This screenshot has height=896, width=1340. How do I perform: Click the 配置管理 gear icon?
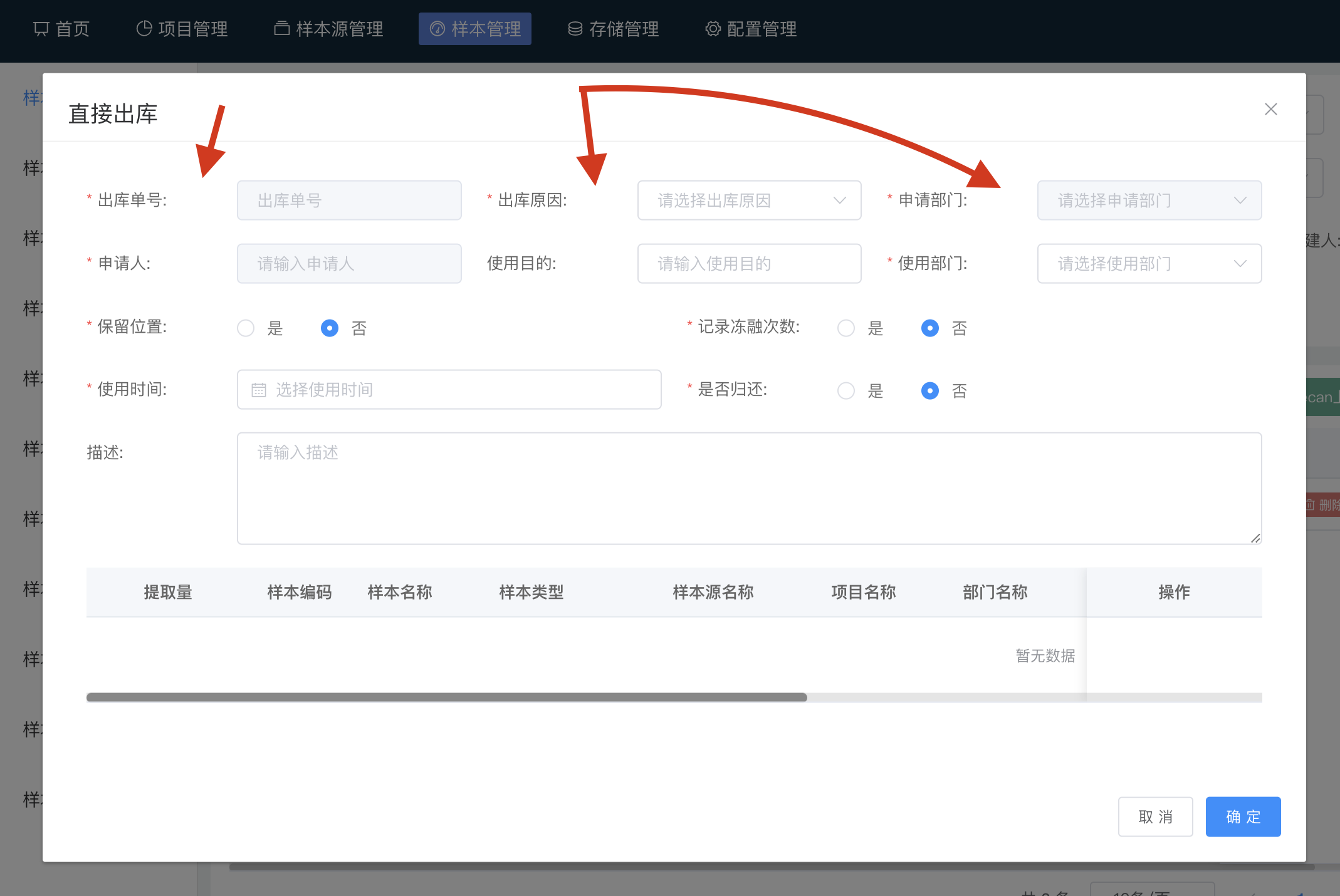(x=713, y=29)
